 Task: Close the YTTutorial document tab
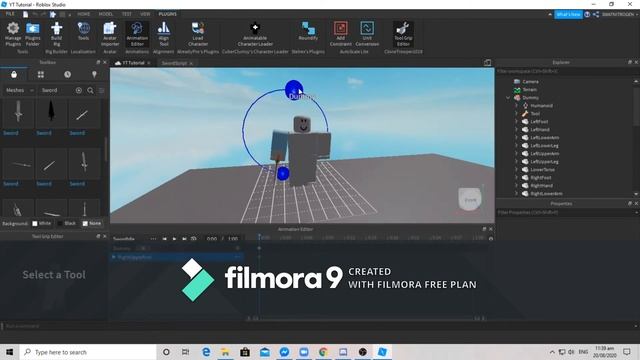click(149, 63)
